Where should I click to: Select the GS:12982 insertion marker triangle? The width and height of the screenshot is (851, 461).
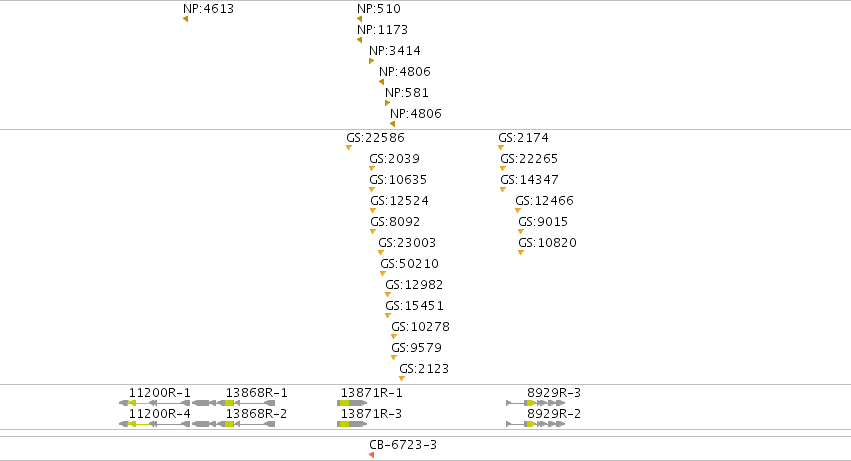coord(388,294)
